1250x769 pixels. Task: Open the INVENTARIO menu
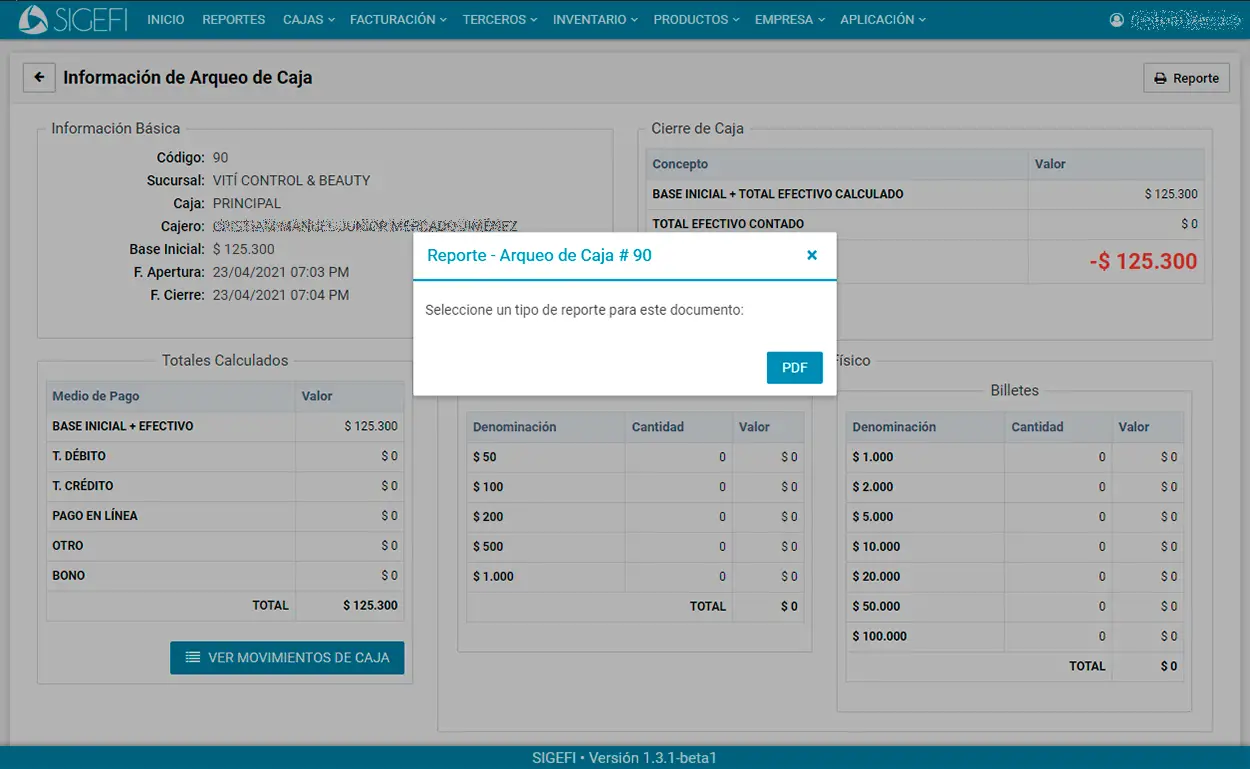click(595, 20)
